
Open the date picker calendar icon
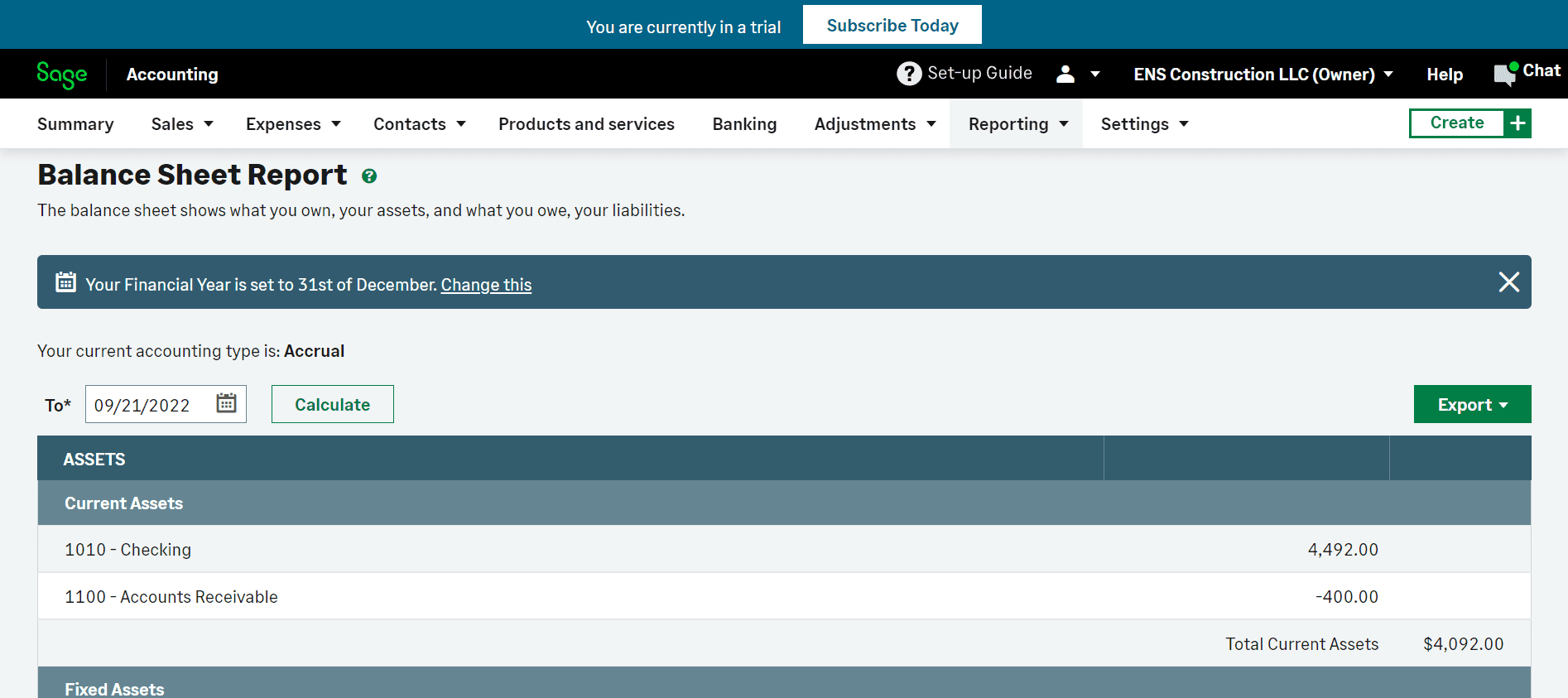point(227,403)
